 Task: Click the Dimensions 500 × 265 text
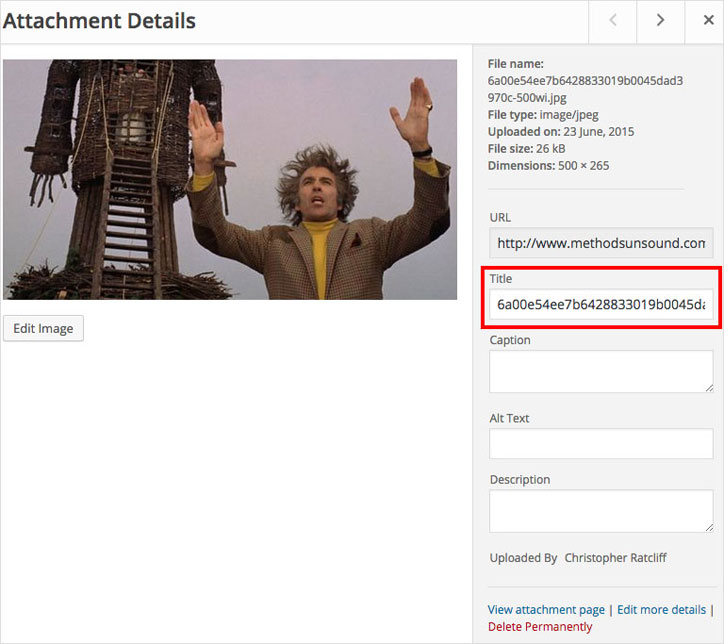[x=549, y=165]
